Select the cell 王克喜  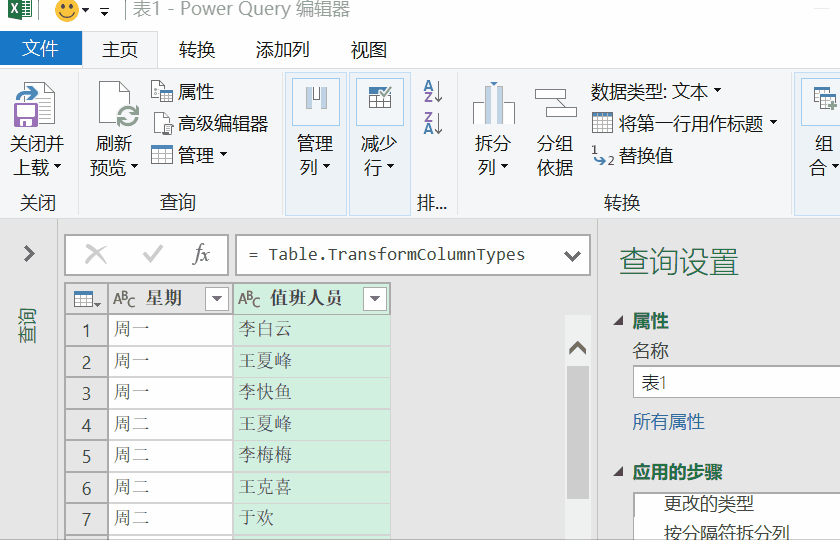[x=312, y=488]
